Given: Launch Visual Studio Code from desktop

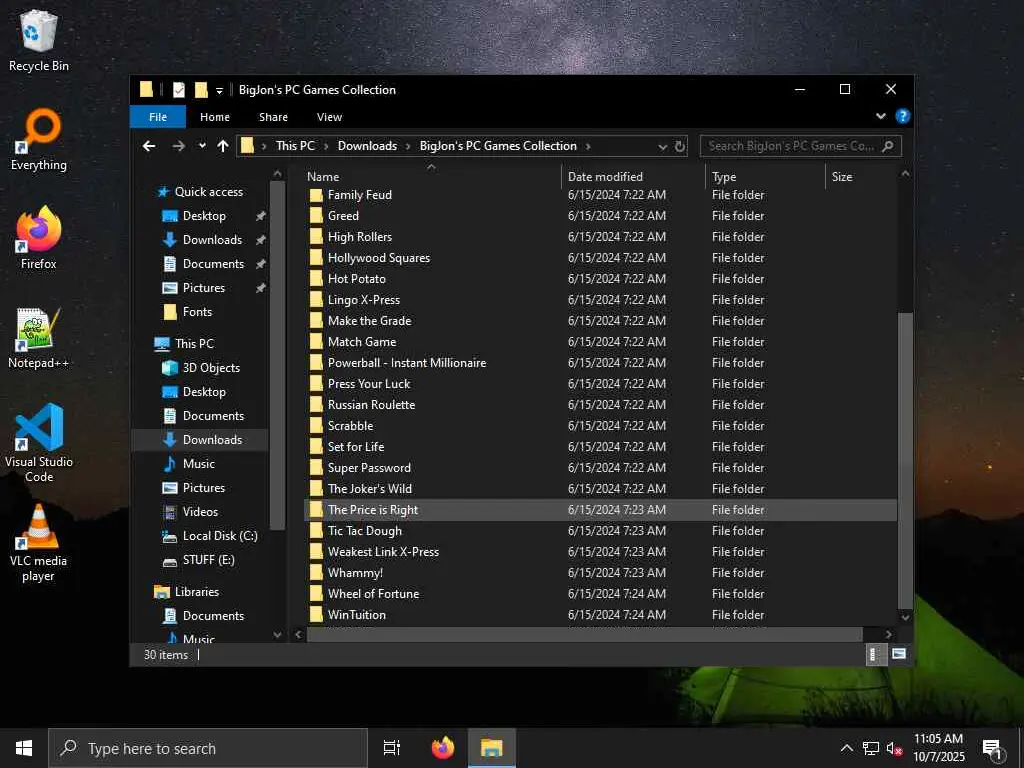Looking at the screenshot, I should [x=39, y=443].
